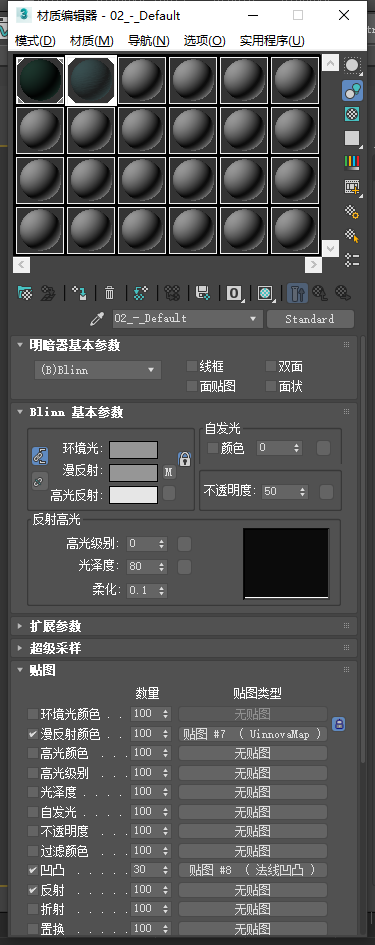
Task: Open the 02_-_Default material name dropdown
Action: click(188, 319)
